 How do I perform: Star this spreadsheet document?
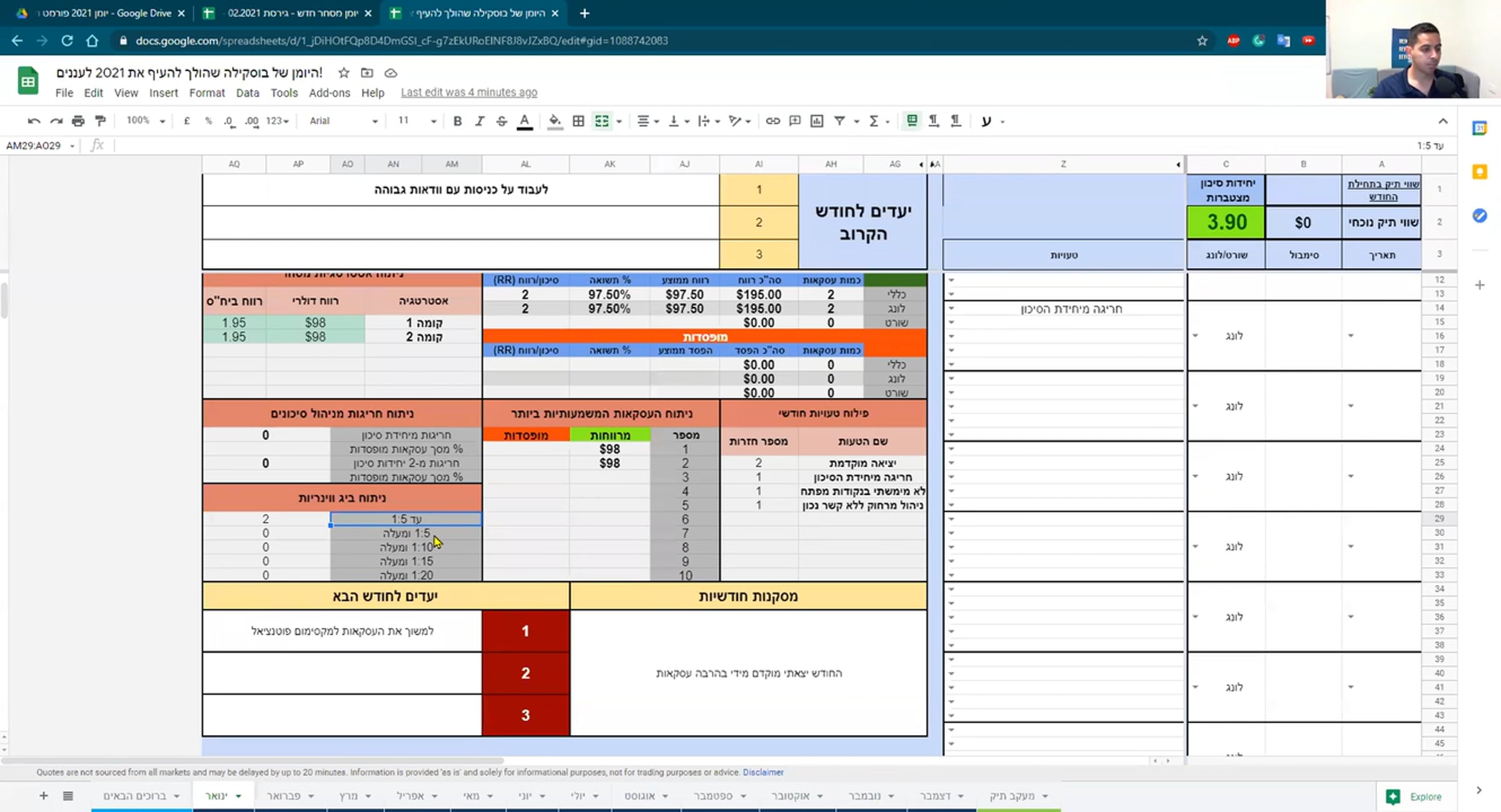point(343,73)
